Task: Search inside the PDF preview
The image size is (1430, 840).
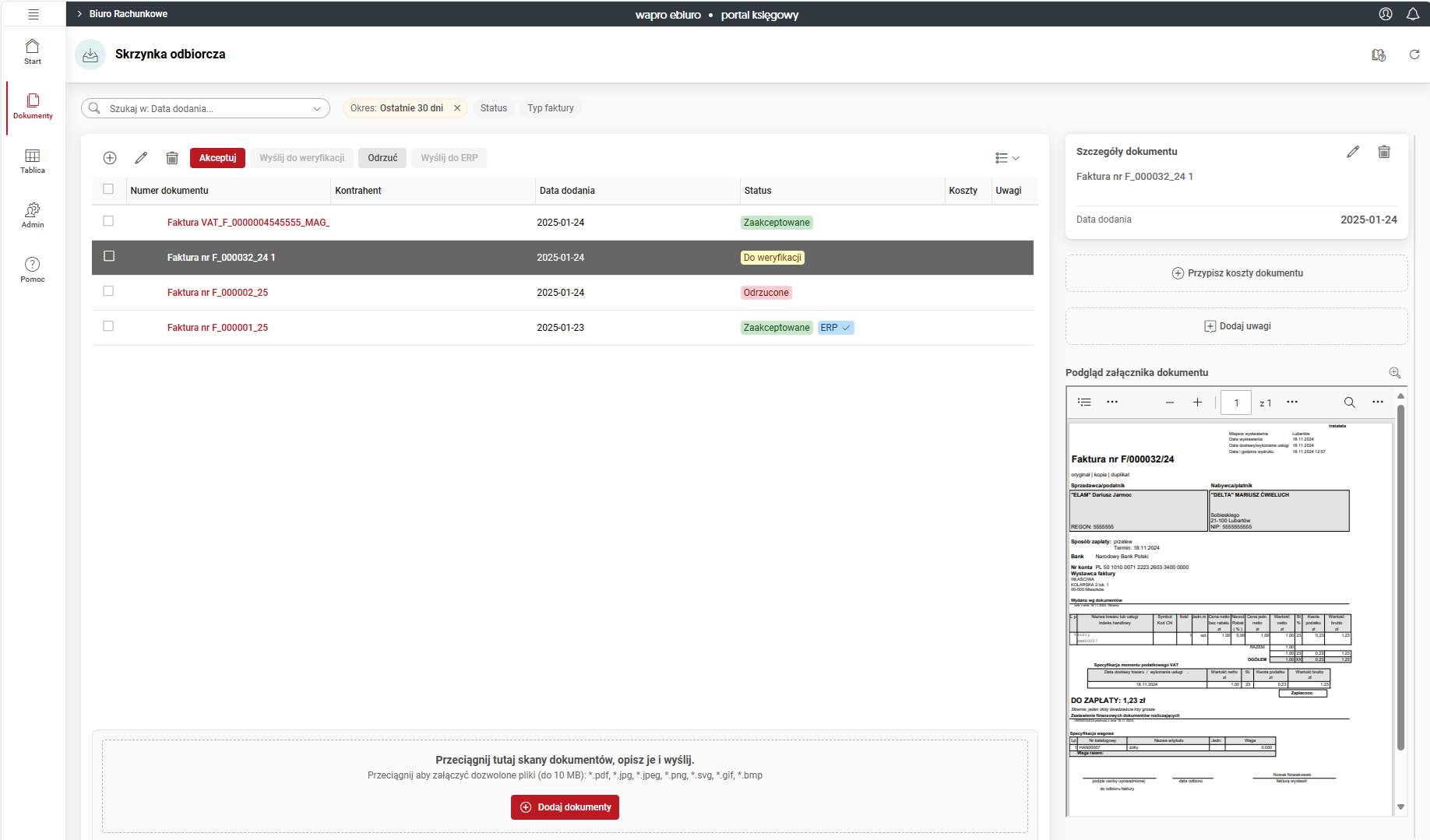Action: [1350, 402]
